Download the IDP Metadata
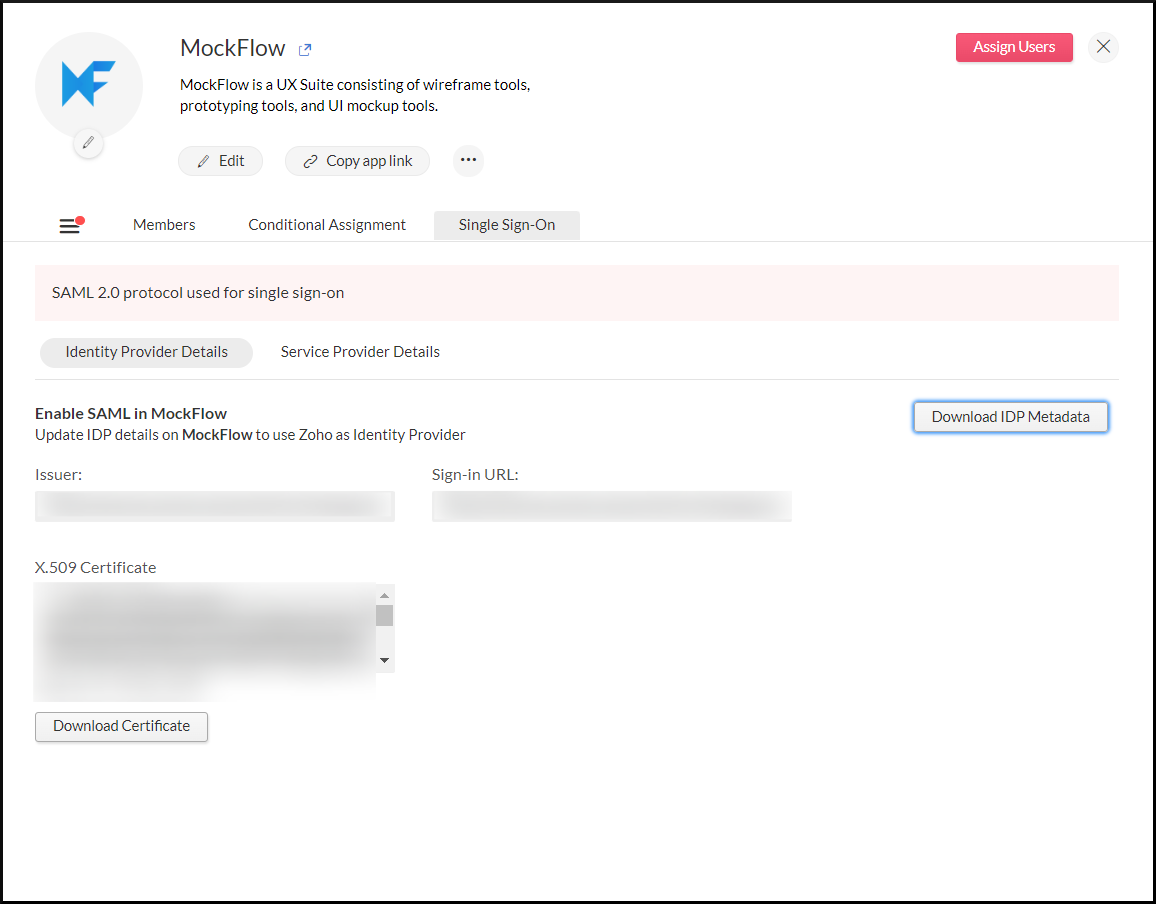 (x=1010, y=416)
